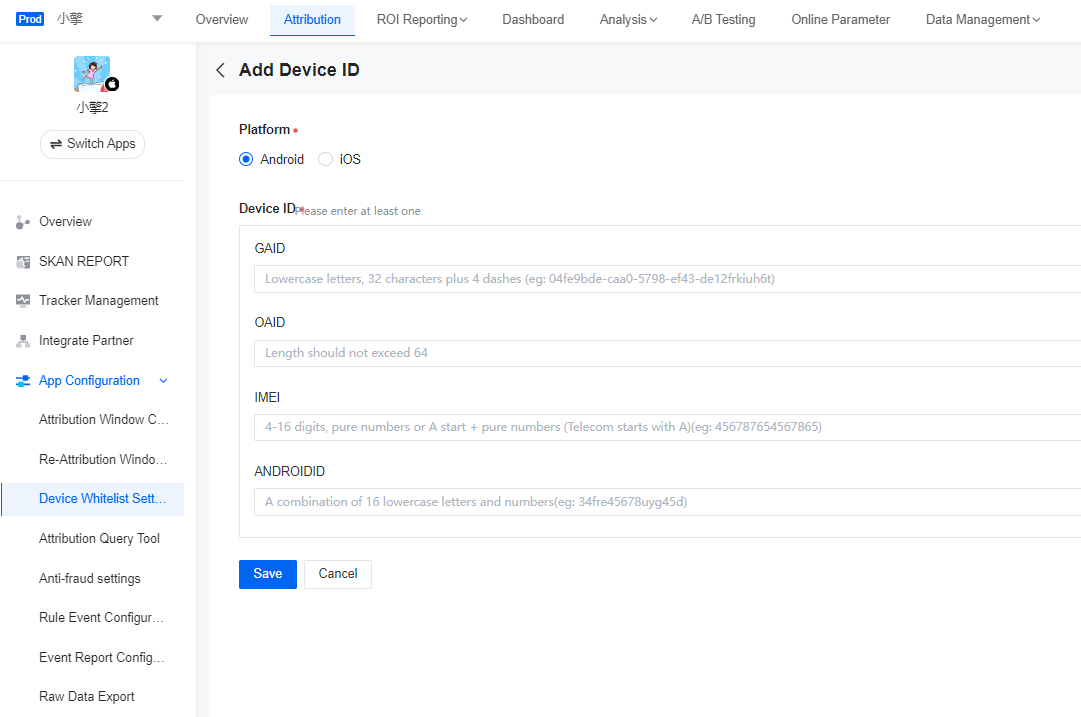Open the ROI Reporting dropdown
Viewport: 1081px width, 717px height.
point(421,19)
